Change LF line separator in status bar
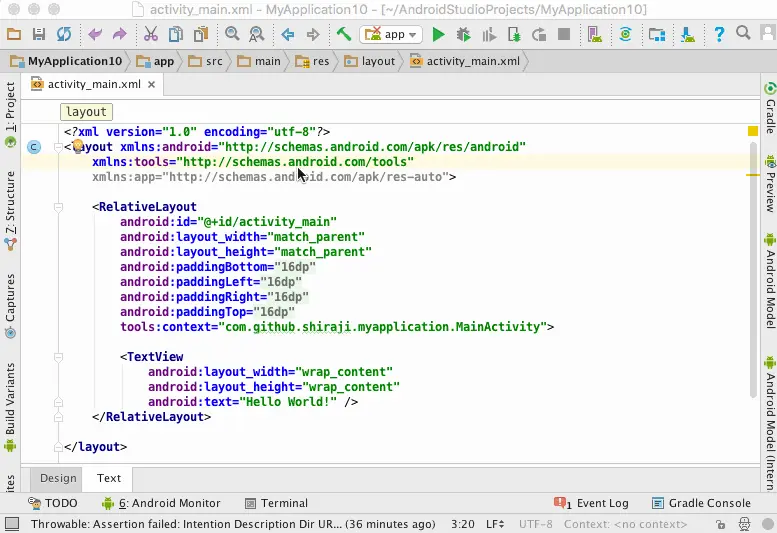Image resolution: width=777 pixels, height=533 pixels. tap(495, 524)
